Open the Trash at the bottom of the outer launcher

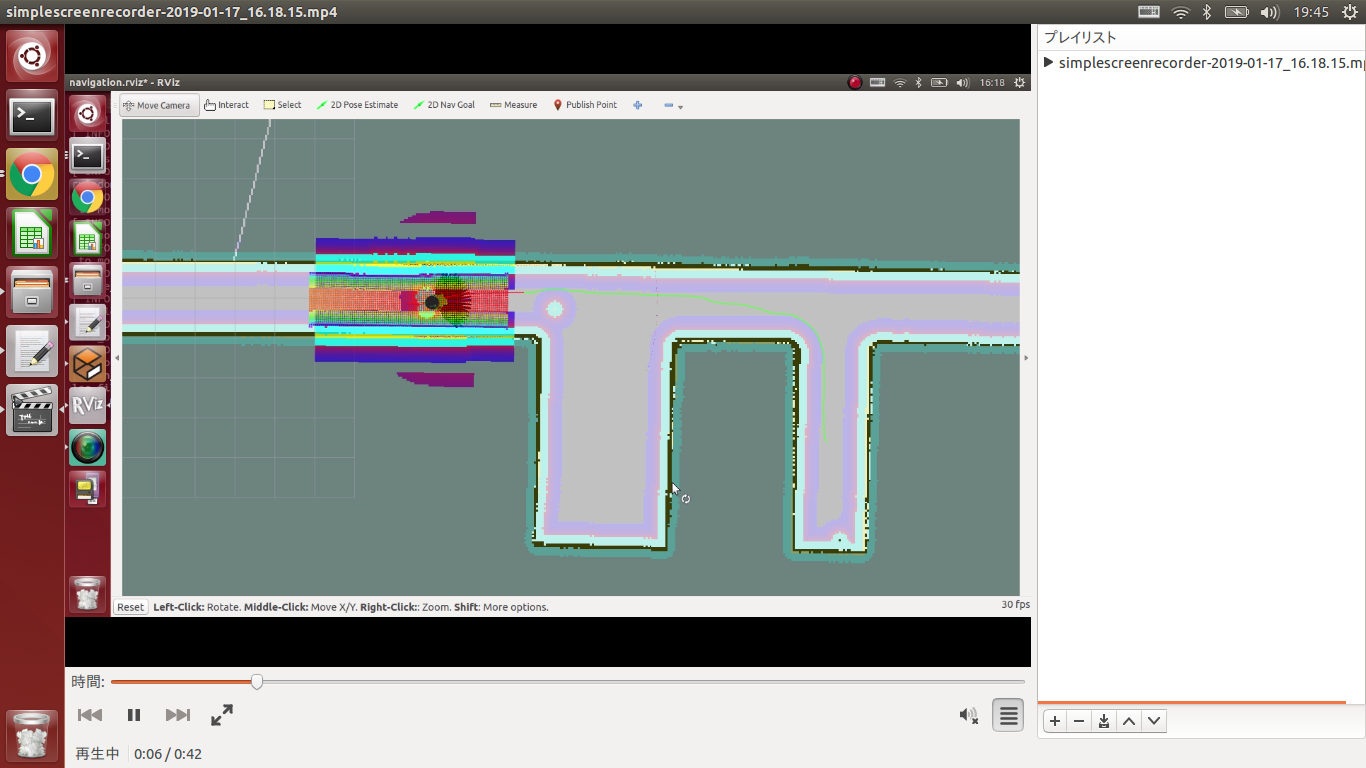coord(32,736)
